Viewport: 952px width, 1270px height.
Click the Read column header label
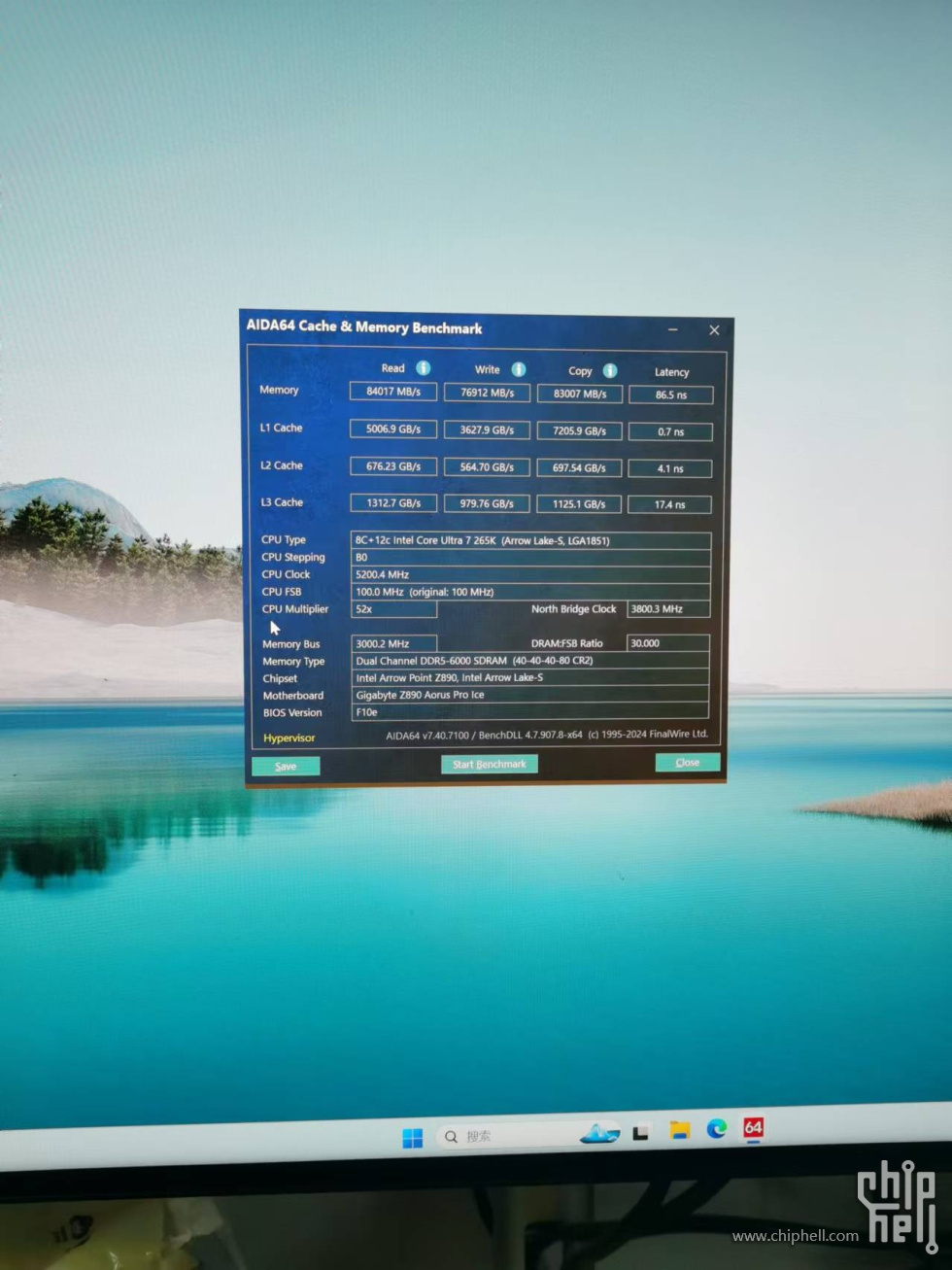[x=392, y=368]
